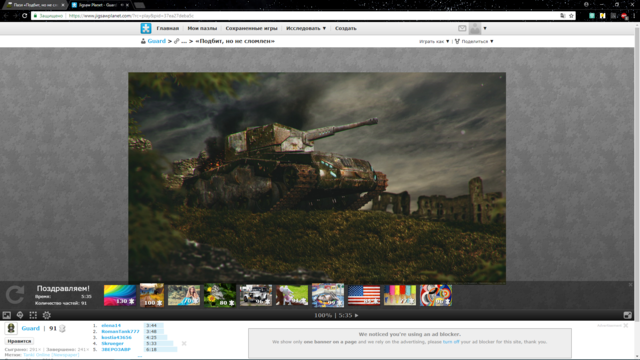Open the 100-piece puzzle thumbnail

tap(152, 295)
